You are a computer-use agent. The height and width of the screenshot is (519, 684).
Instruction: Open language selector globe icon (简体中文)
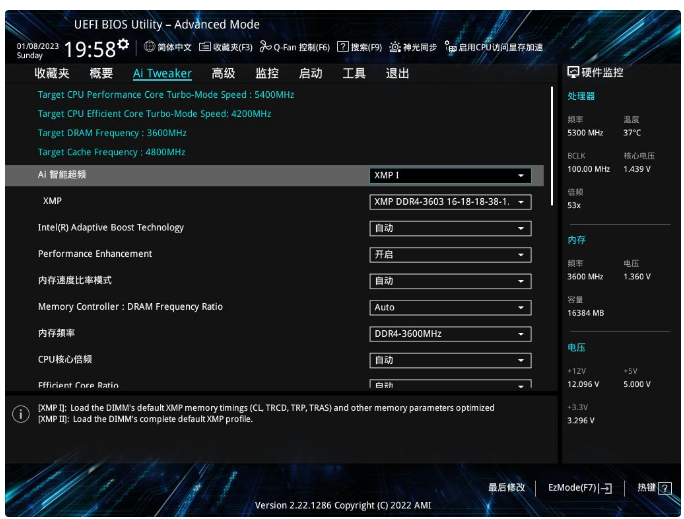(x=150, y=46)
